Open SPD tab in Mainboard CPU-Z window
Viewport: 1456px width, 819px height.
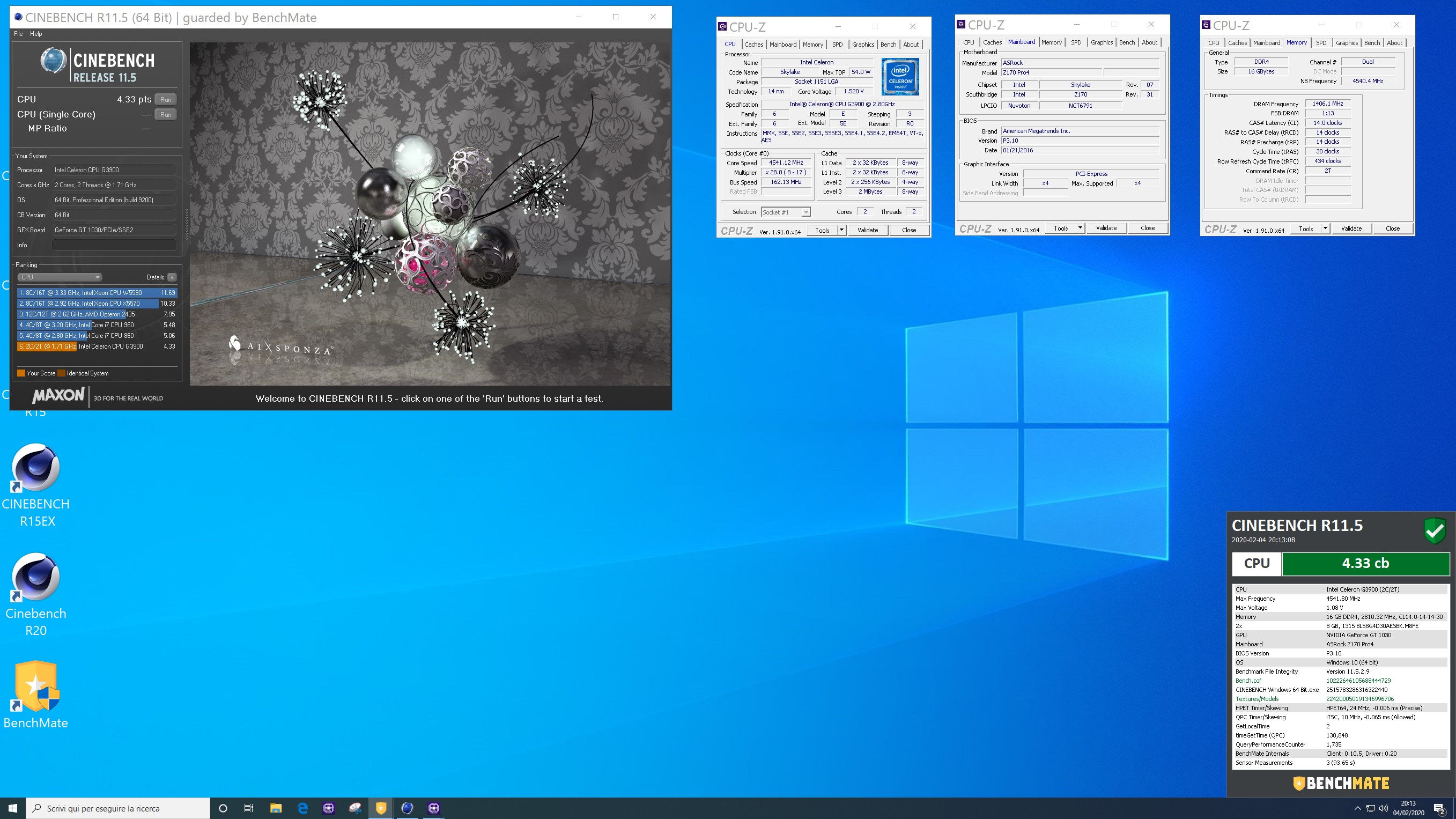(1076, 42)
